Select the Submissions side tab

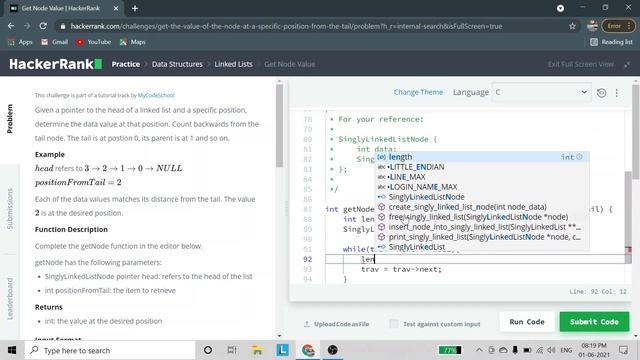click(x=10, y=209)
